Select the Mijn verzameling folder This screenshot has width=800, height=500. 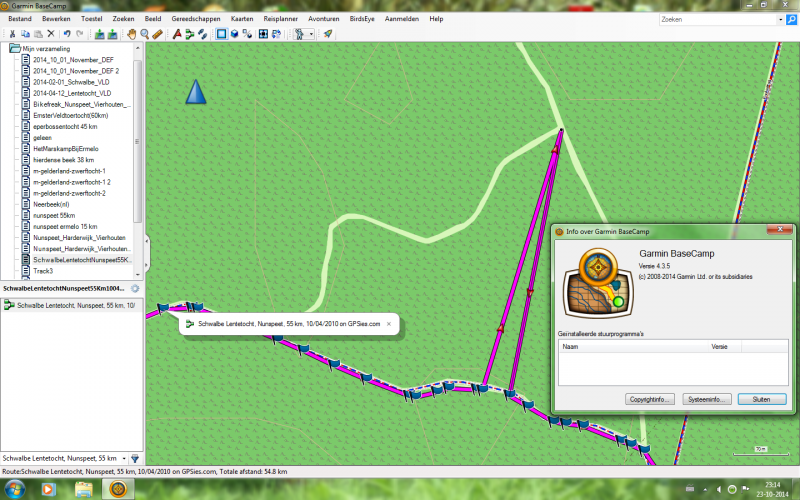(x=46, y=48)
